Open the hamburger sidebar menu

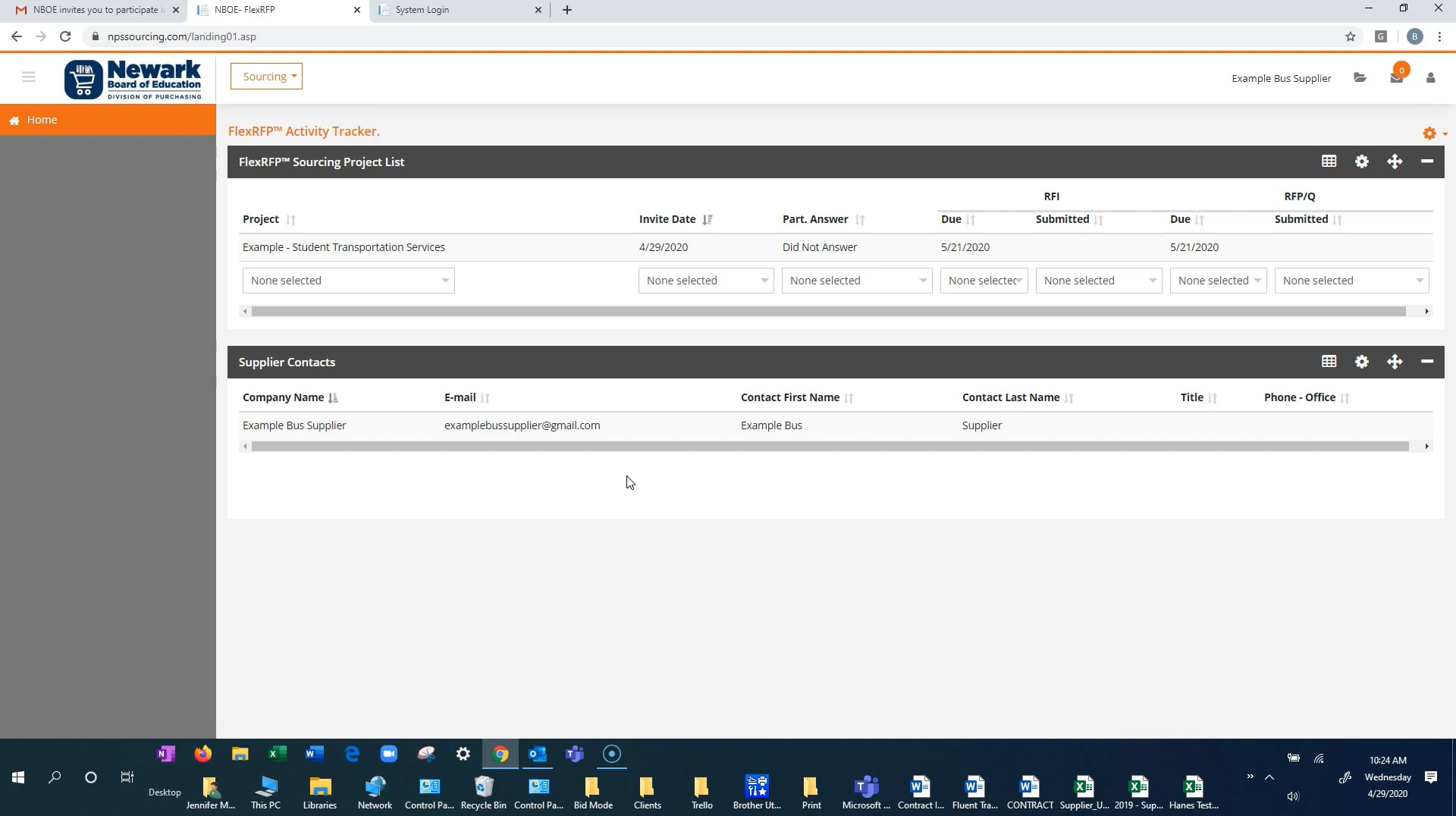(29, 77)
